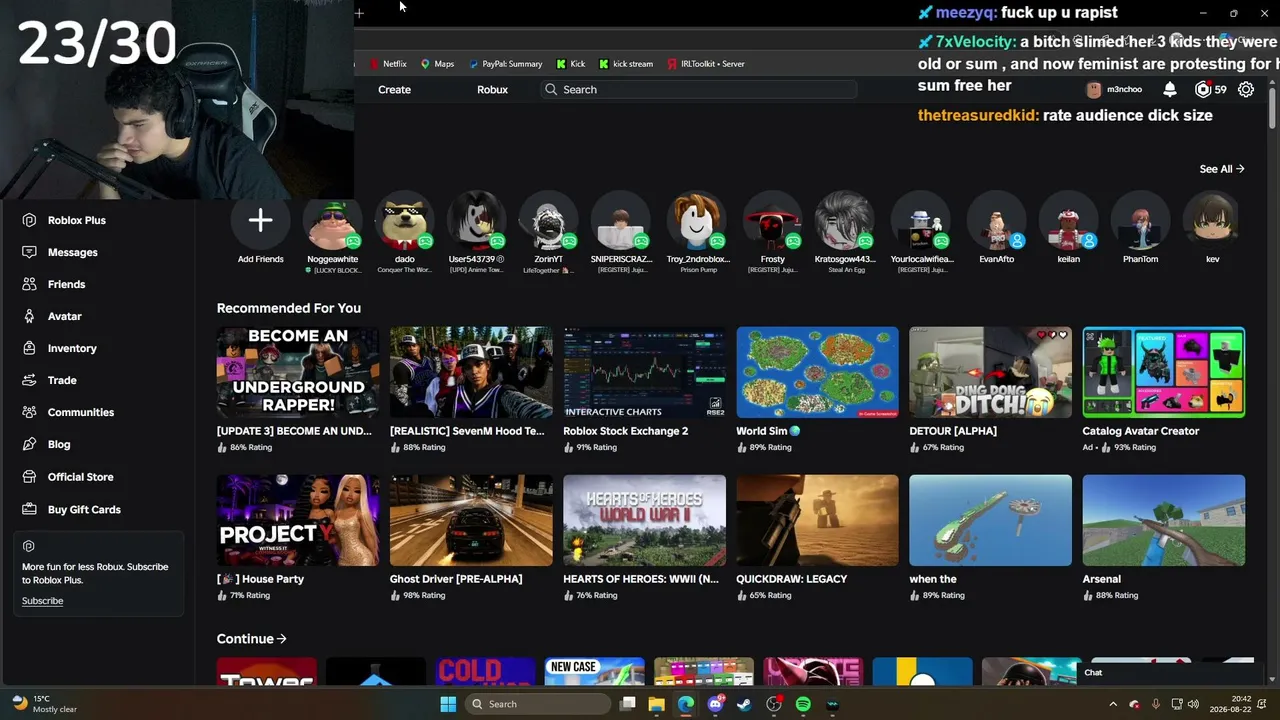
Task: Show hidden system tray icons
Action: click(1113, 704)
